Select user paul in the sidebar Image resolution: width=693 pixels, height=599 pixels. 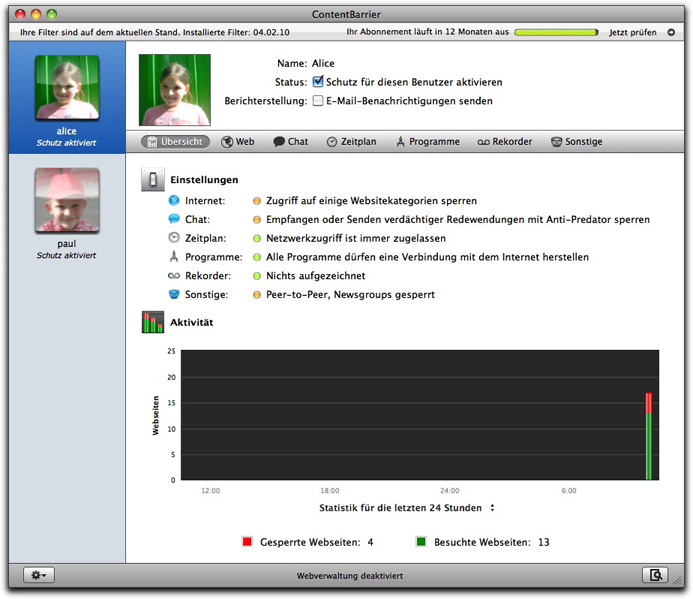(67, 213)
